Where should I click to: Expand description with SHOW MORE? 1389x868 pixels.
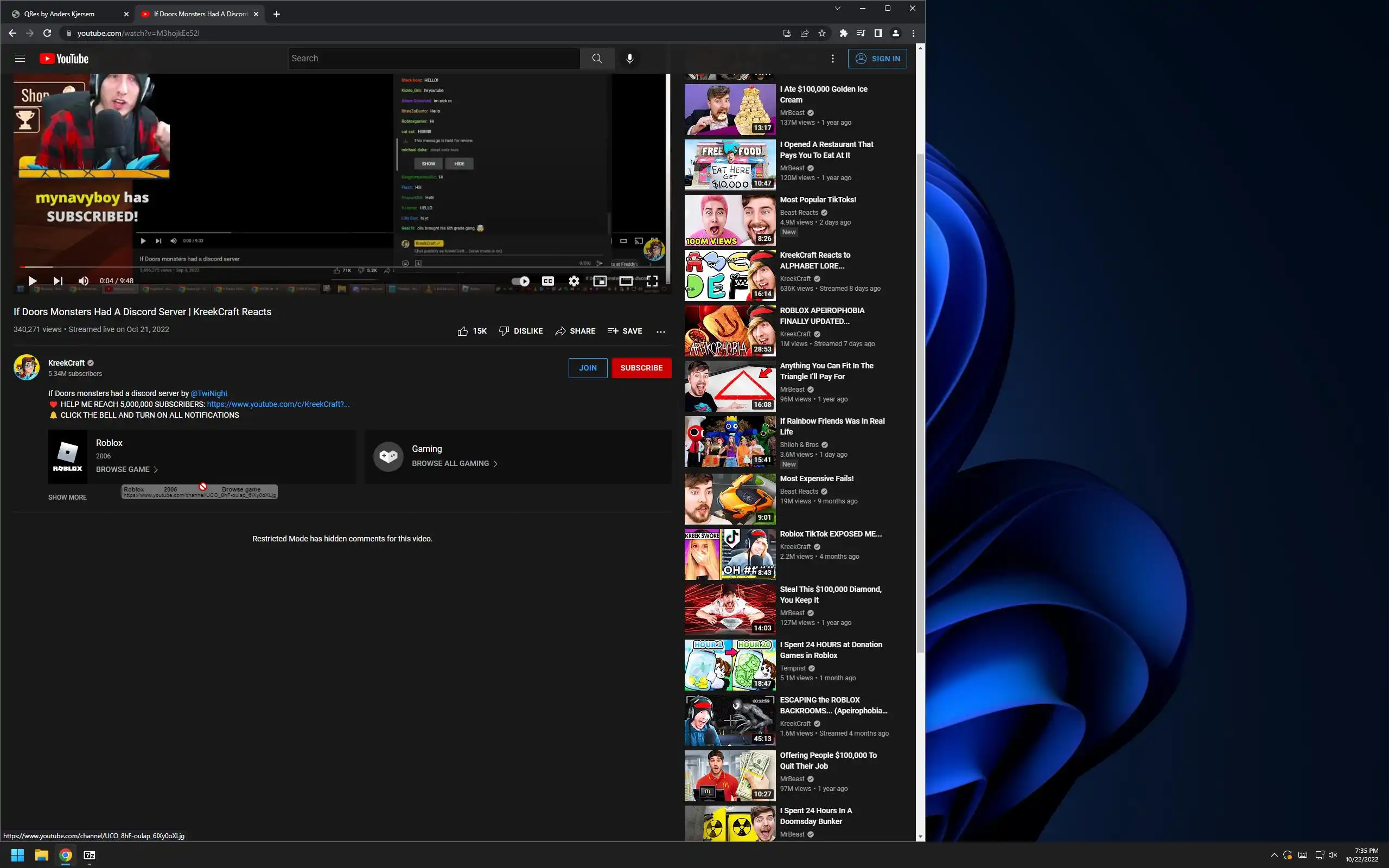point(67,497)
